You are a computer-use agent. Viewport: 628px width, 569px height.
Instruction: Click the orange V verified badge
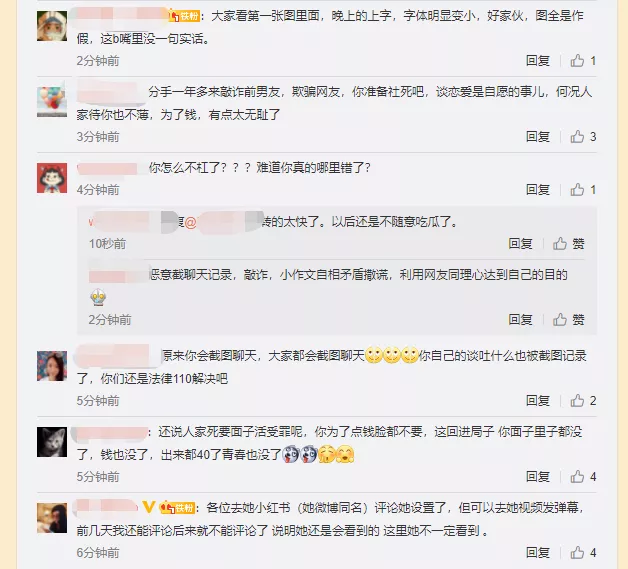pos(149,507)
